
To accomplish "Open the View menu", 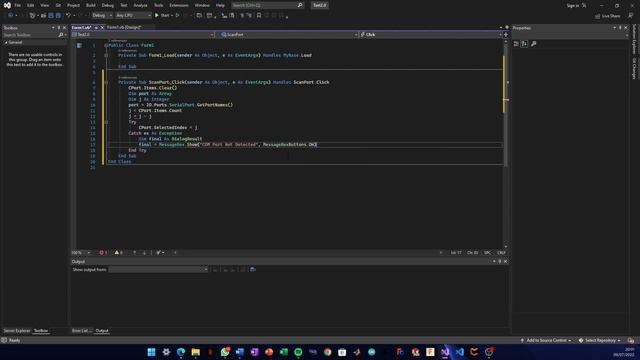I will point(44,5).
